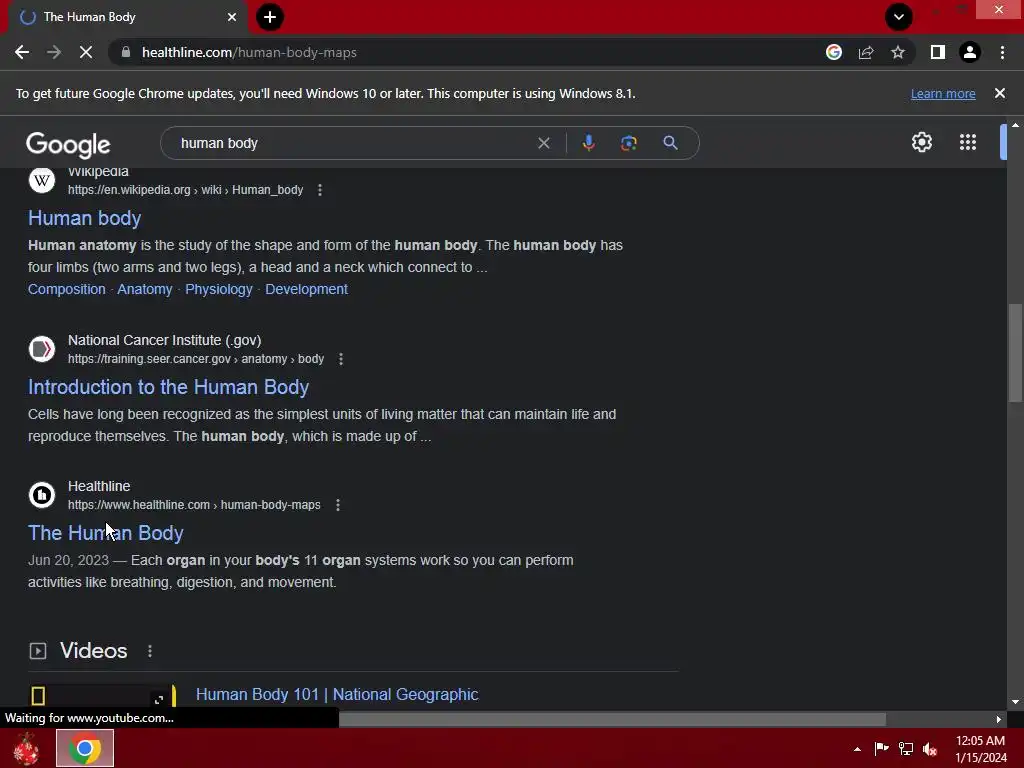Open Wikipedia Composition sublink
The width and height of the screenshot is (1024, 768).
pyautogui.click(x=67, y=289)
